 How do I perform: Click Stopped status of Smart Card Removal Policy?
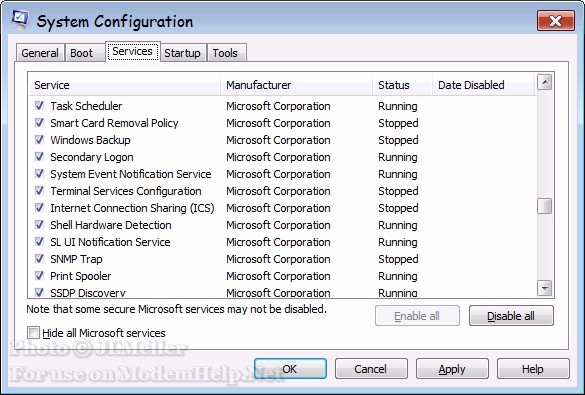pyautogui.click(x=398, y=123)
